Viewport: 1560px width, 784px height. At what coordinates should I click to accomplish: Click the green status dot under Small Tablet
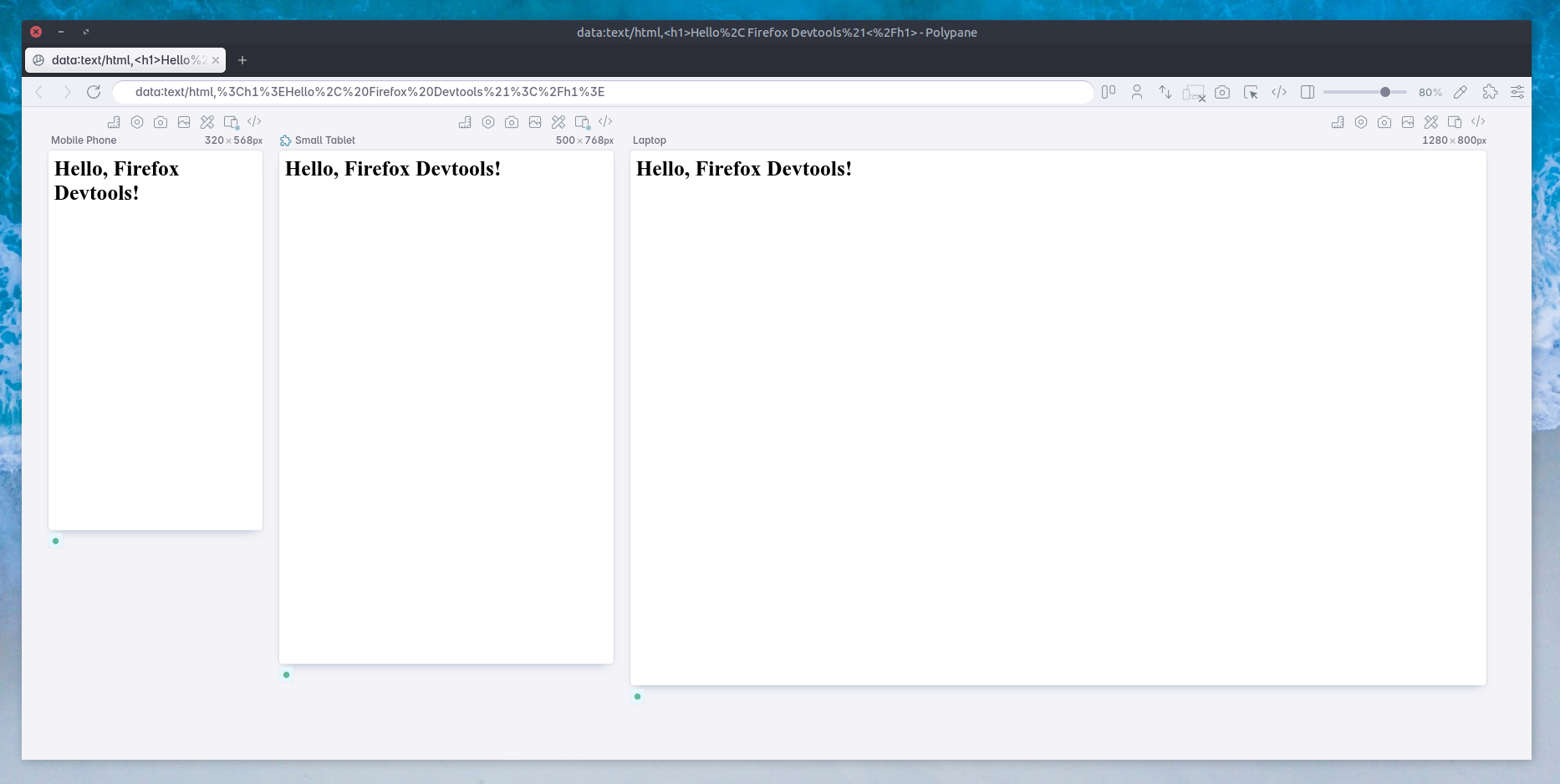287,675
